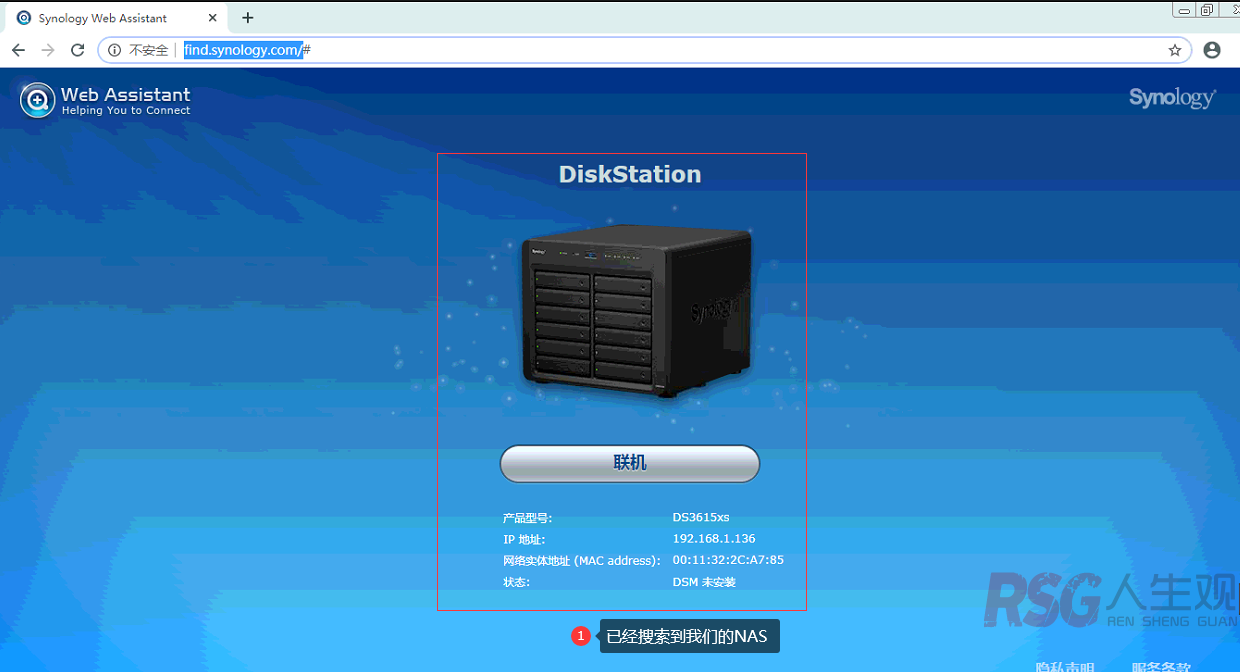Click the browser forward arrow
Viewport: 1240px width, 672px height.
[x=47, y=50]
